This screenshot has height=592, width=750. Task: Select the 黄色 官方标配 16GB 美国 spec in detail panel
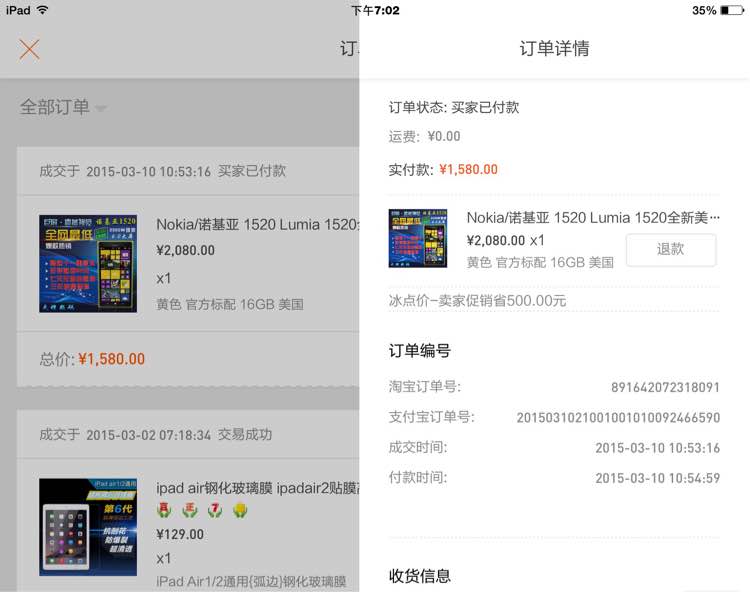click(x=540, y=263)
